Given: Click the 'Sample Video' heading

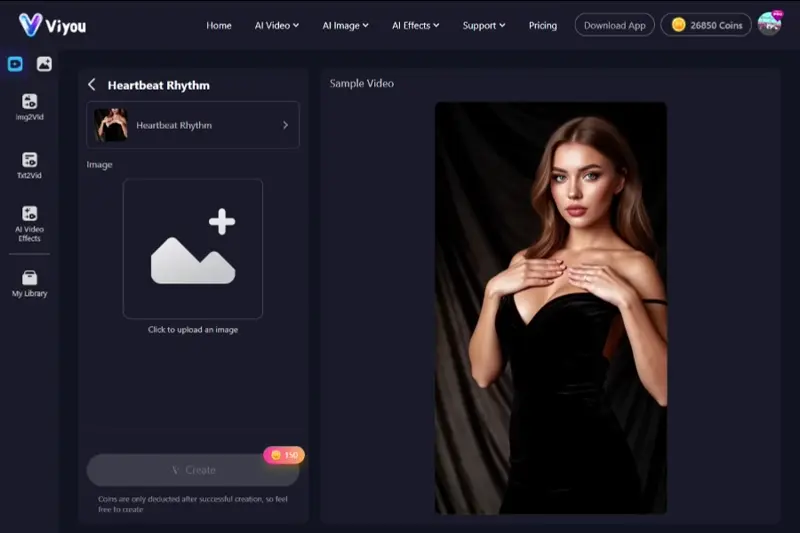Looking at the screenshot, I should pos(362,83).
